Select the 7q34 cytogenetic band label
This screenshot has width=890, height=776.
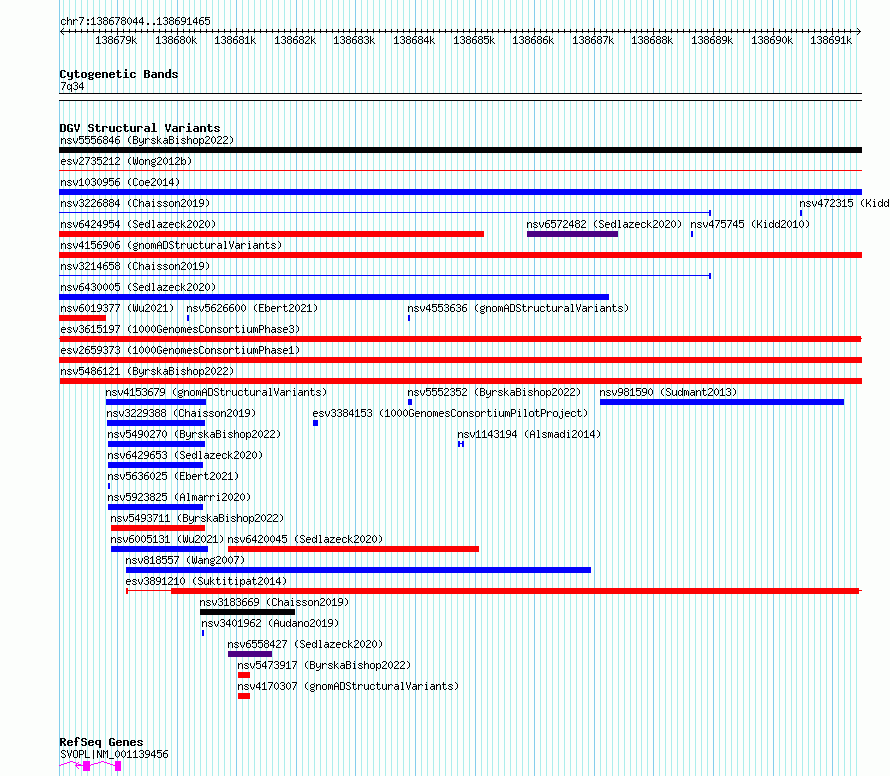click(x=72, y=86)
